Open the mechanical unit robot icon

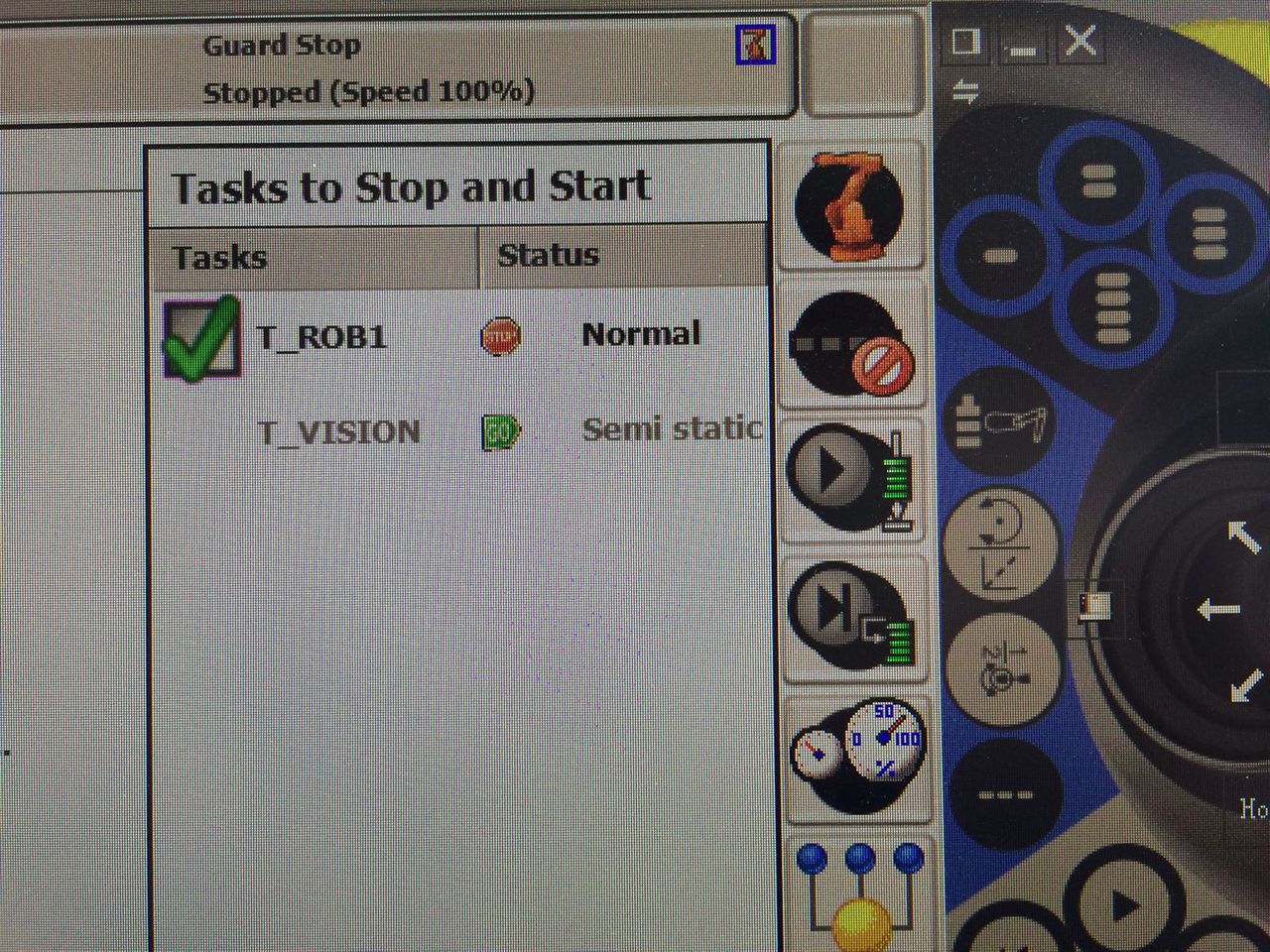tap(850, 205)
